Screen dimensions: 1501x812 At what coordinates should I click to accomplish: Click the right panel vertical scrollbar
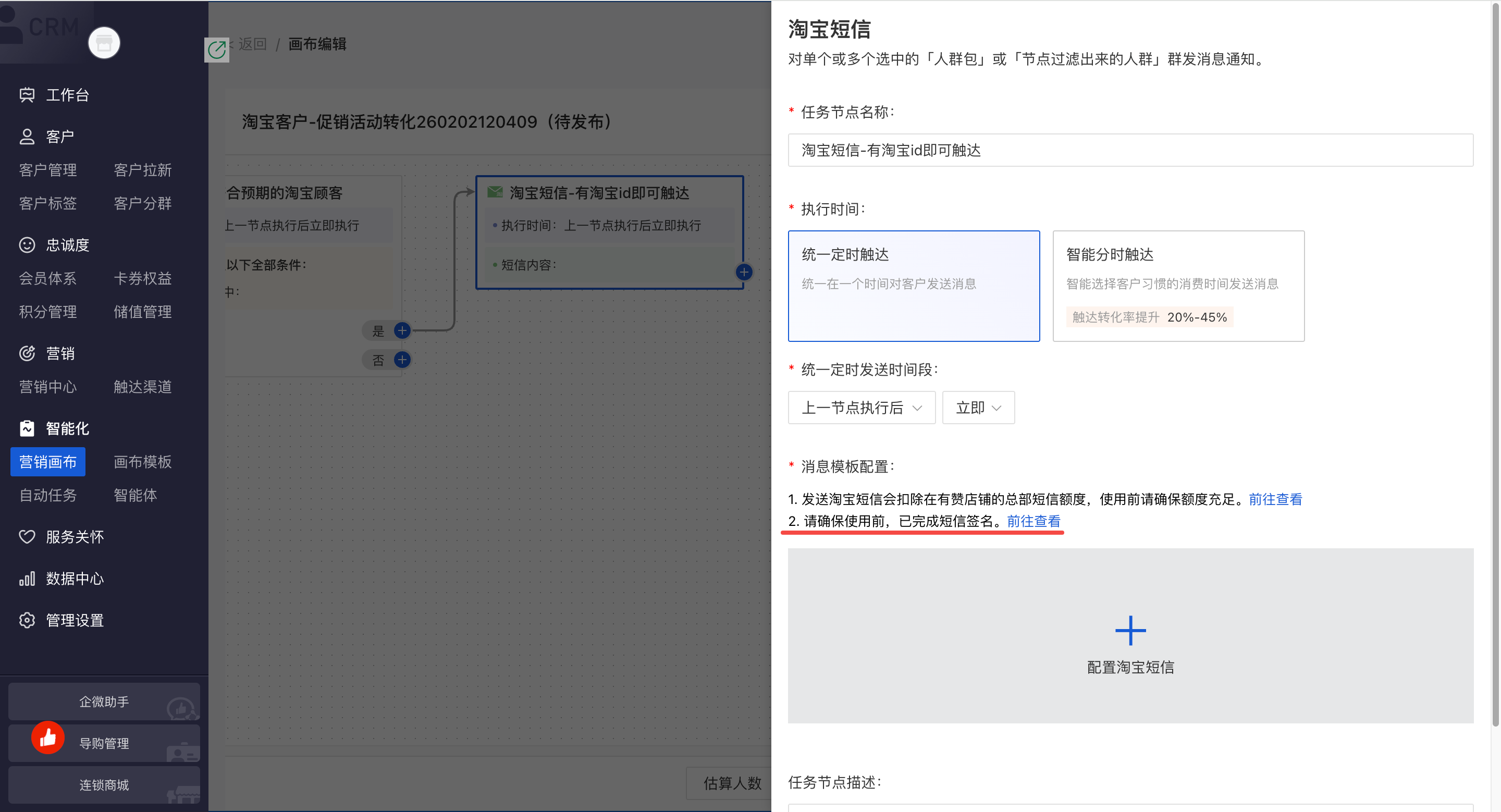click(x=1495, y=361)
